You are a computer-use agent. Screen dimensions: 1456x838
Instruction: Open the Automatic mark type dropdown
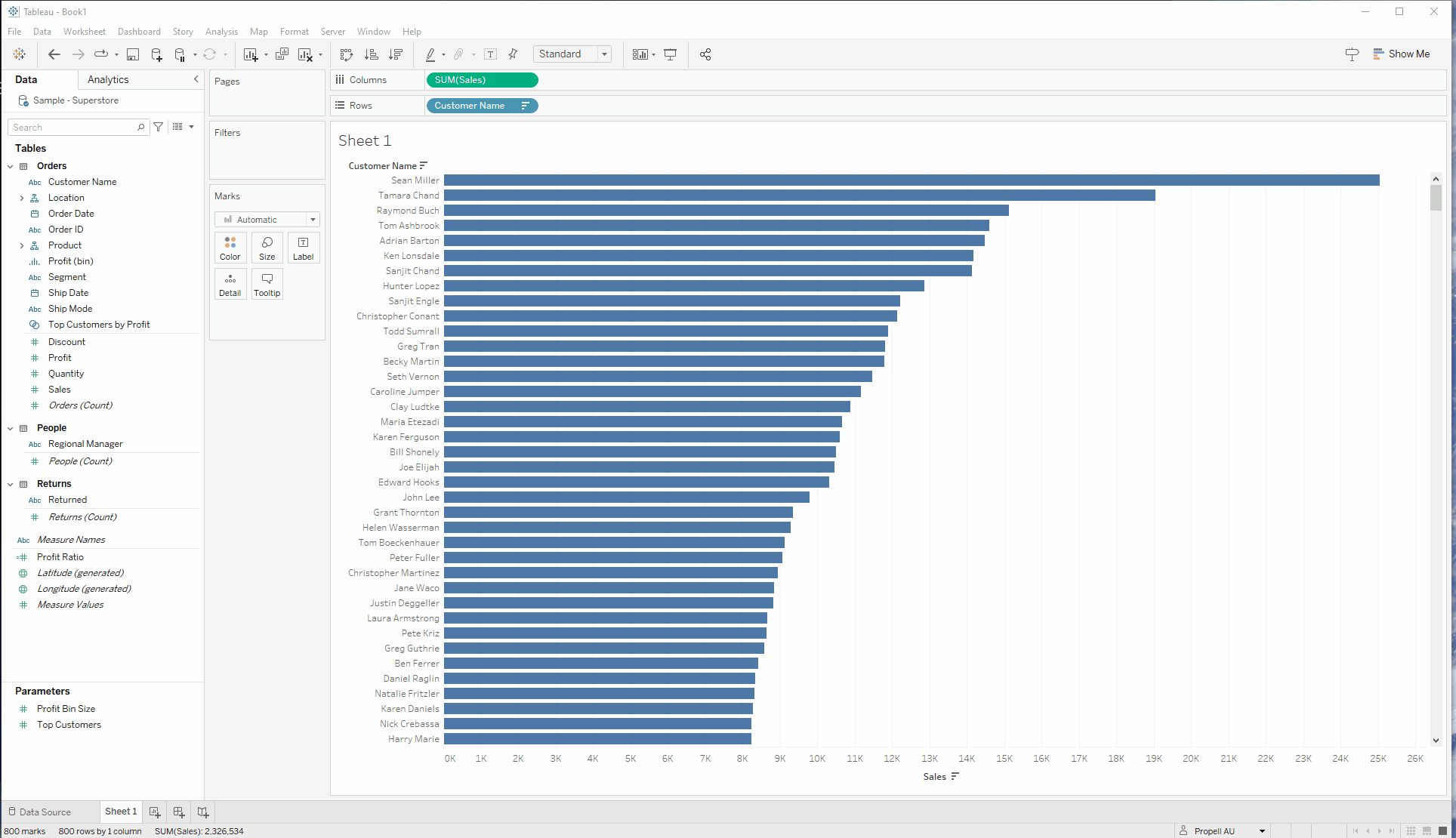click(267, 220)
